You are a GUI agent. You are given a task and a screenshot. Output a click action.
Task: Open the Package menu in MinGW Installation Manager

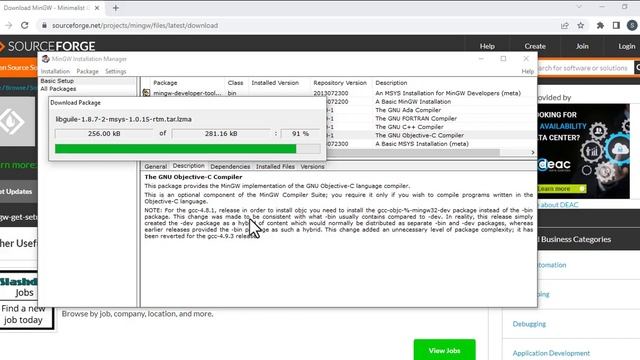[x=87, y=71]
